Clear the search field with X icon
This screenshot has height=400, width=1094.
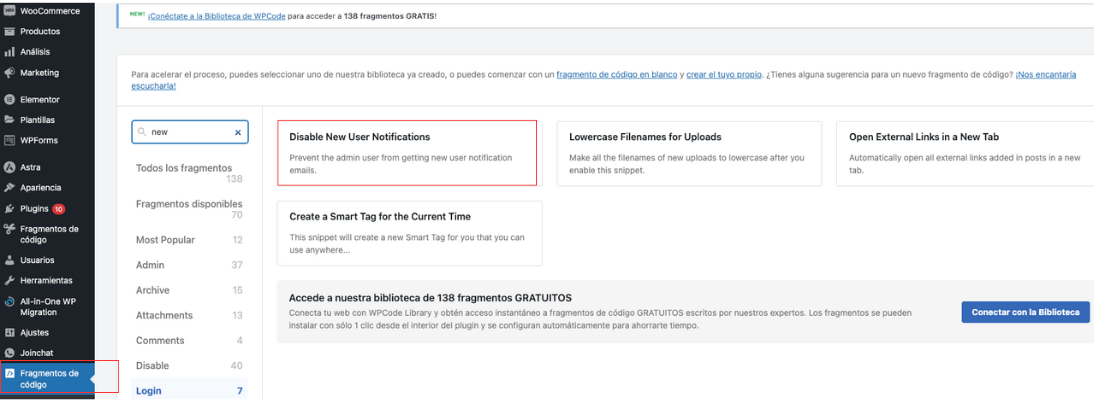[238, 132]
